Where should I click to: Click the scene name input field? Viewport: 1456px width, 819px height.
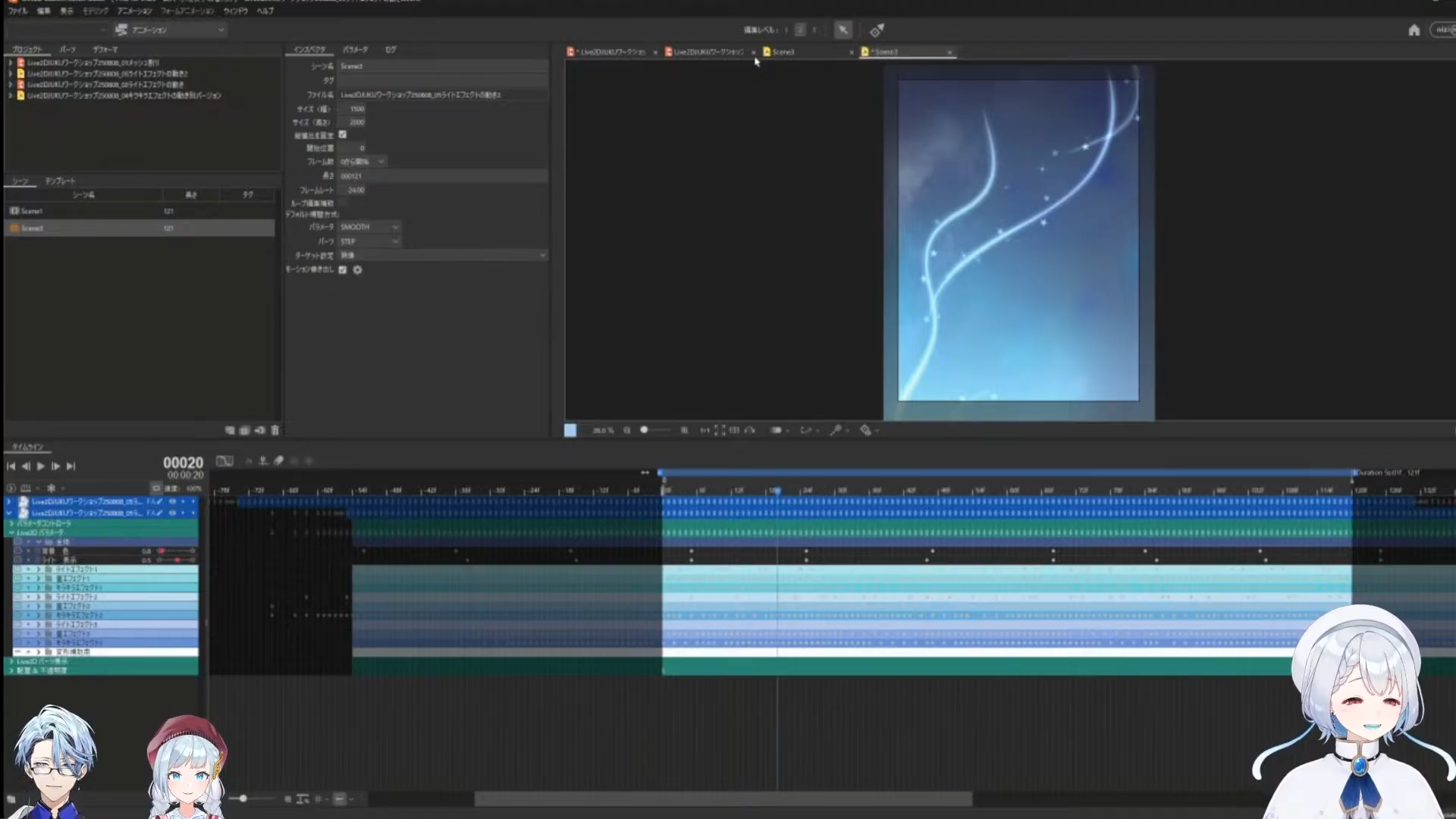(442, 66)
